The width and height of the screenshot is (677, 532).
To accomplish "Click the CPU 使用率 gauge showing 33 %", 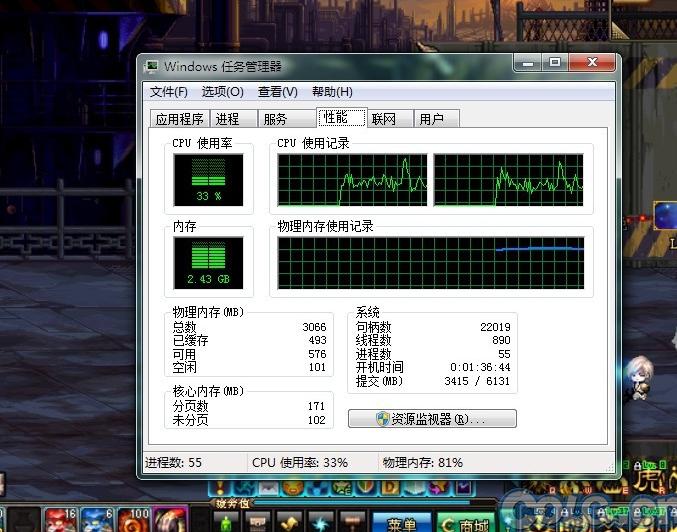I will [x=209, y=180].
